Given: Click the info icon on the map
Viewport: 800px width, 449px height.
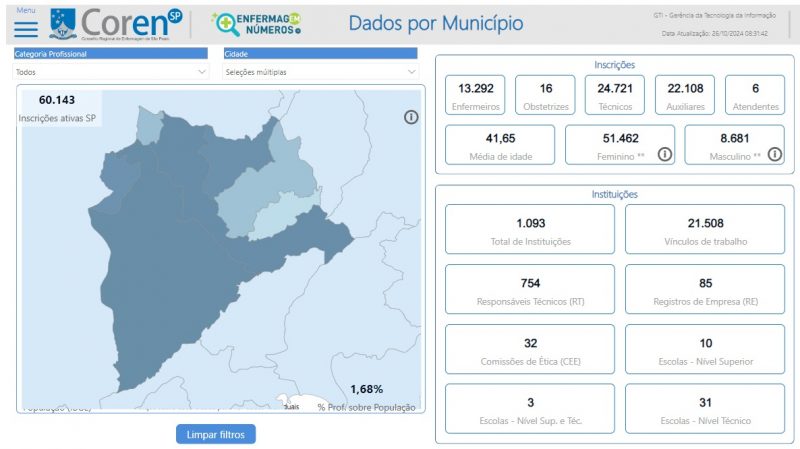Looking at the screenshot, I should (x=411, y=118).
